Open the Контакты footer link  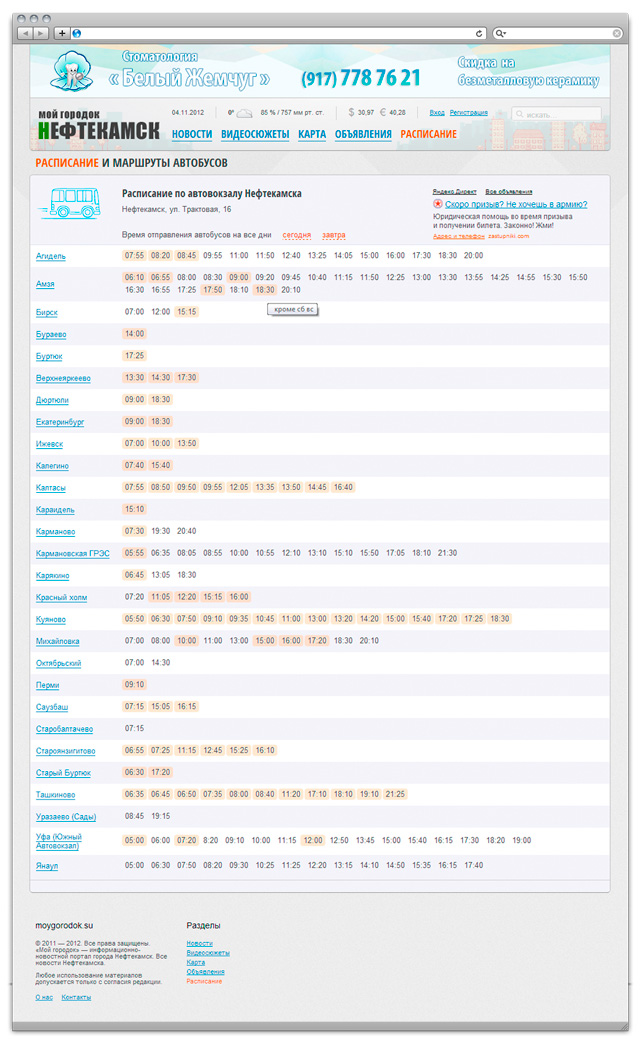pyautogui.click(x=76, y=997)
